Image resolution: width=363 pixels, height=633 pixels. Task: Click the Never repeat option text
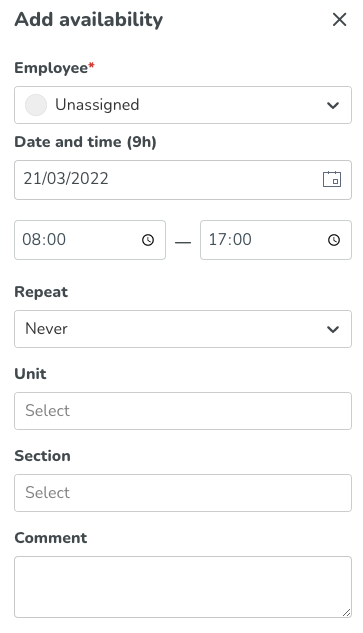point(46,329)
